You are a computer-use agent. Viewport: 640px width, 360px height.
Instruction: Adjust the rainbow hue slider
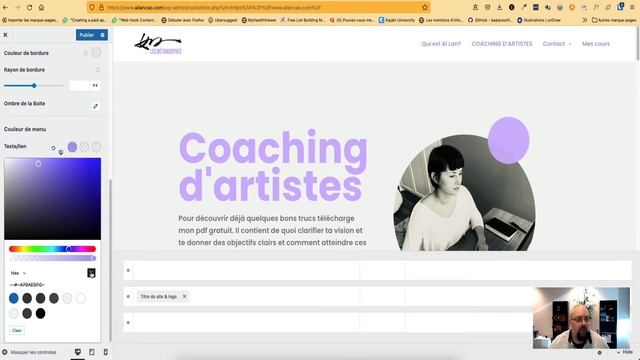pyautogui.click(x=52, y=249)
